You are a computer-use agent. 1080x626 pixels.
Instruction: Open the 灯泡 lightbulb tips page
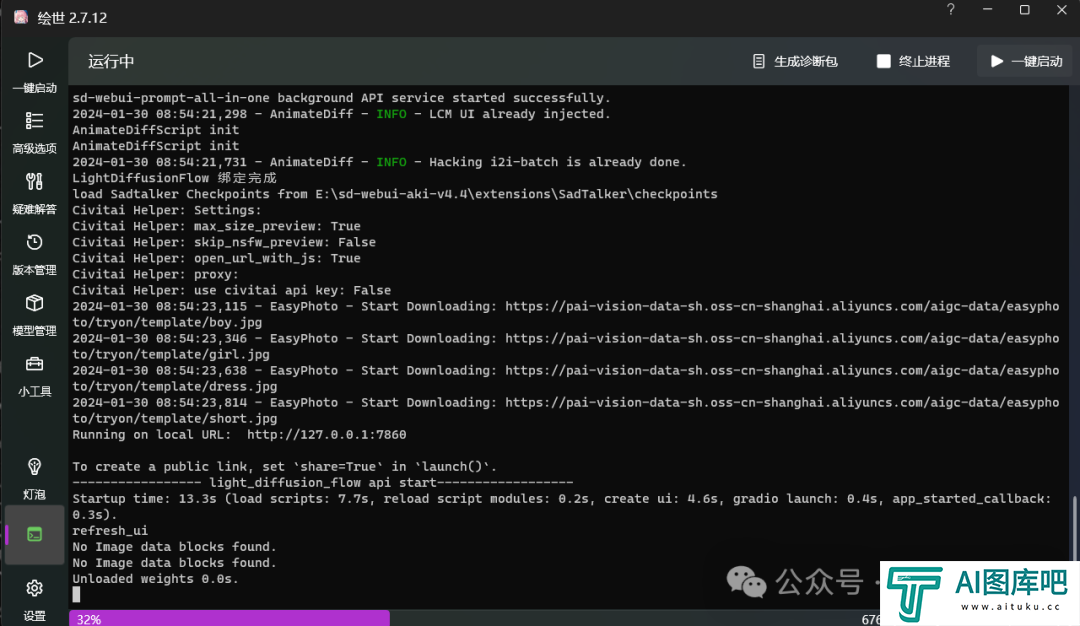coord(34,479)
